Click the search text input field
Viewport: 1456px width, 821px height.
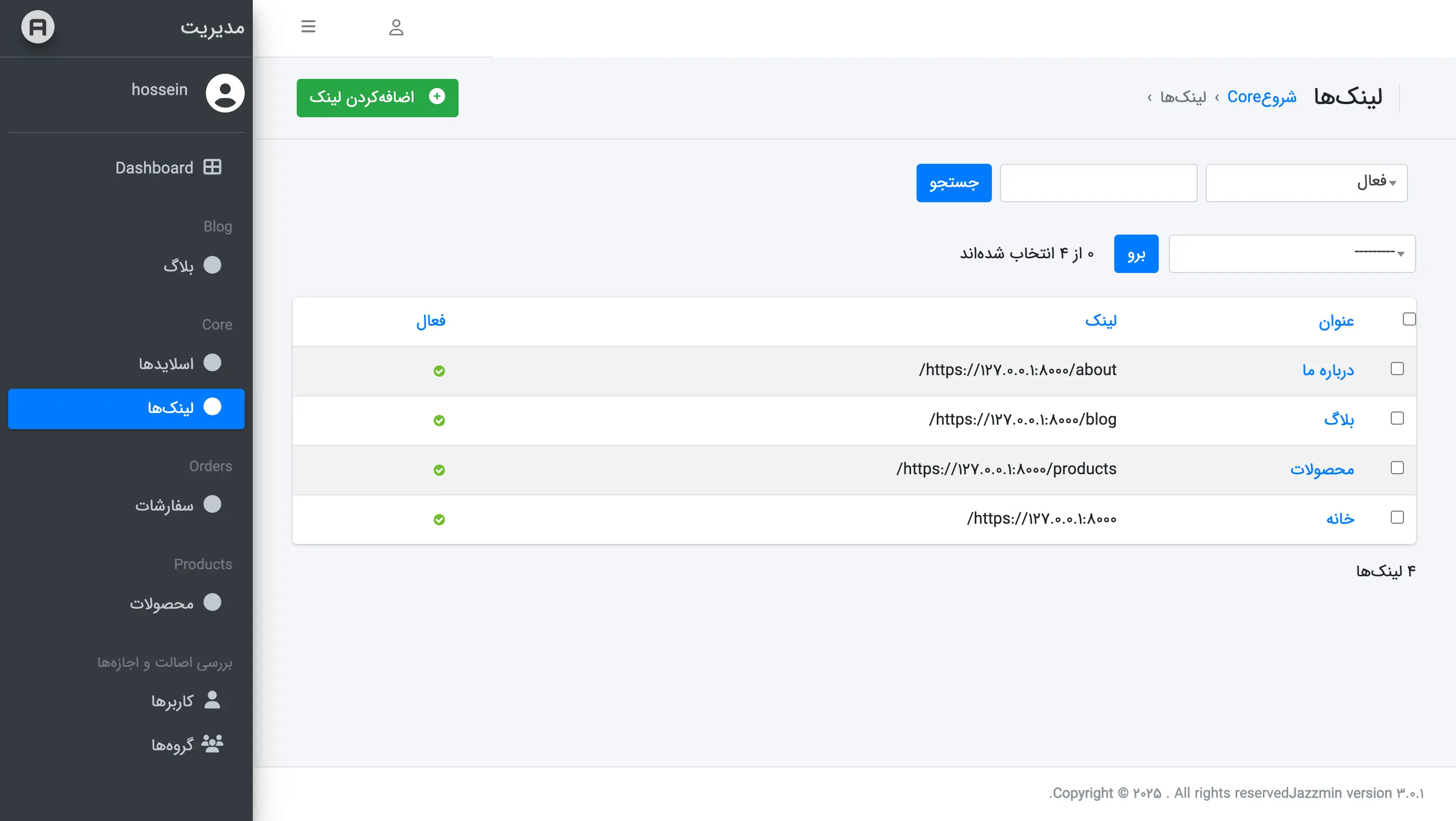click(1098, 183)
